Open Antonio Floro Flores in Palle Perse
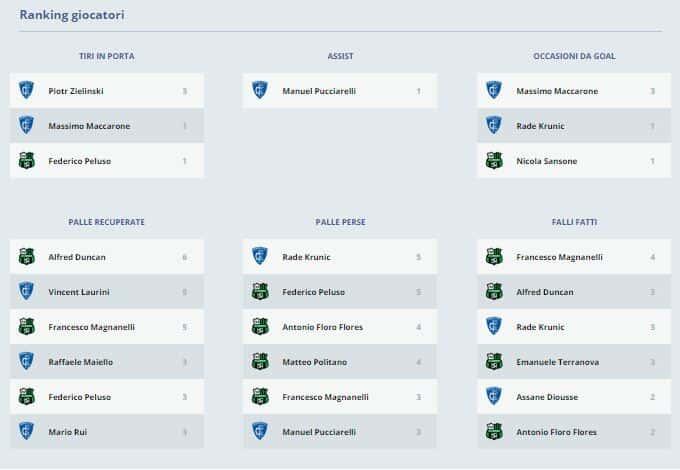The width and height of the screenshot is (680, 470). click(x=322, y=327)
